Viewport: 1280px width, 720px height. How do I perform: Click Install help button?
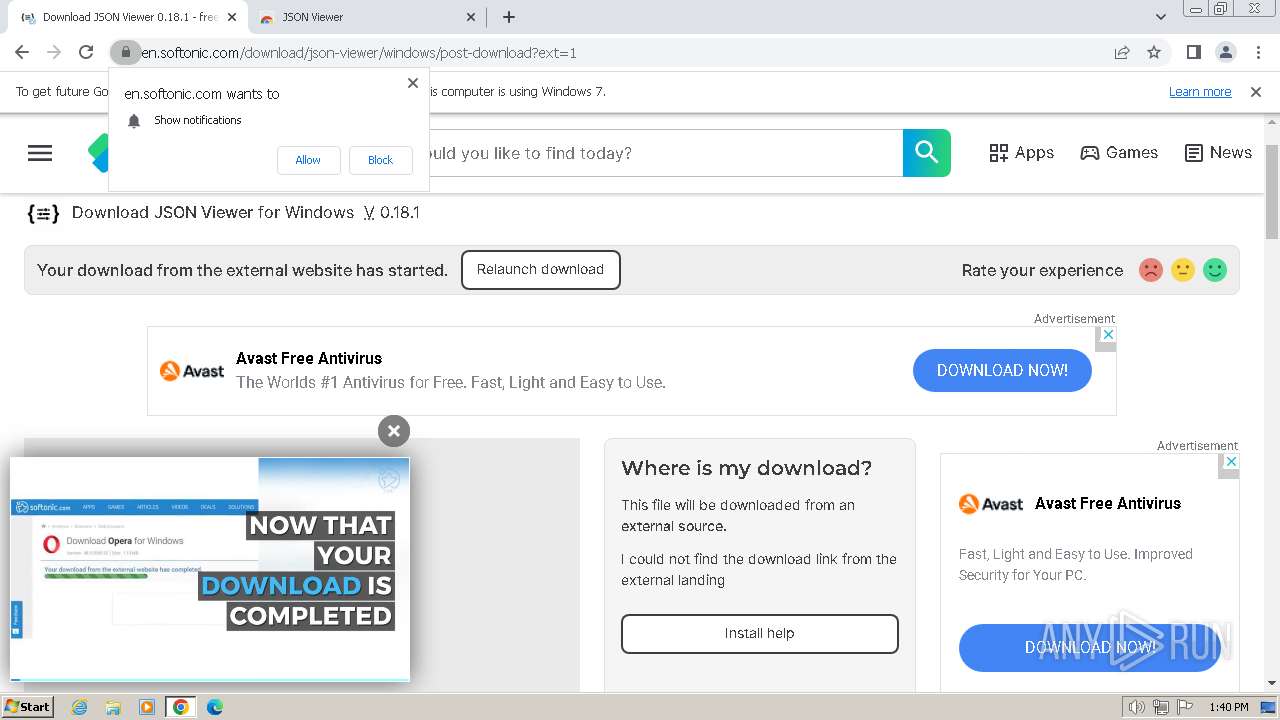(760, 634)
